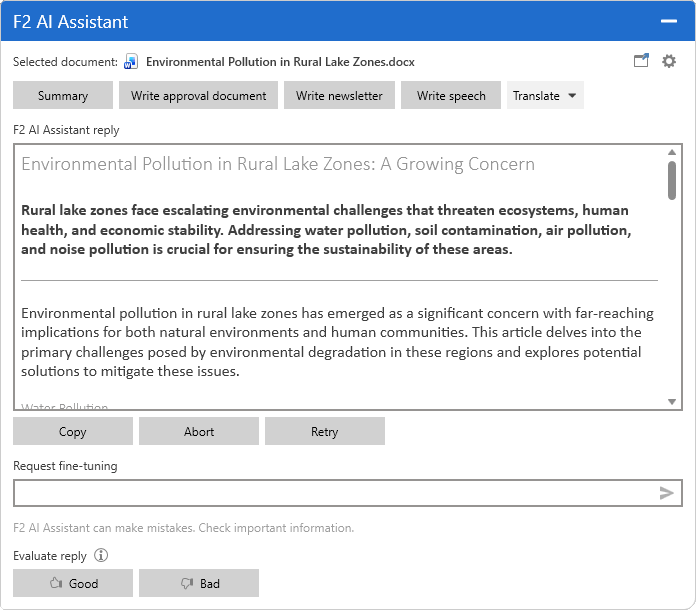This screenshot has width=696, height=610.
Task: Click the 'F2 AI Assistant' title text
Action: [x=71, y=21]
